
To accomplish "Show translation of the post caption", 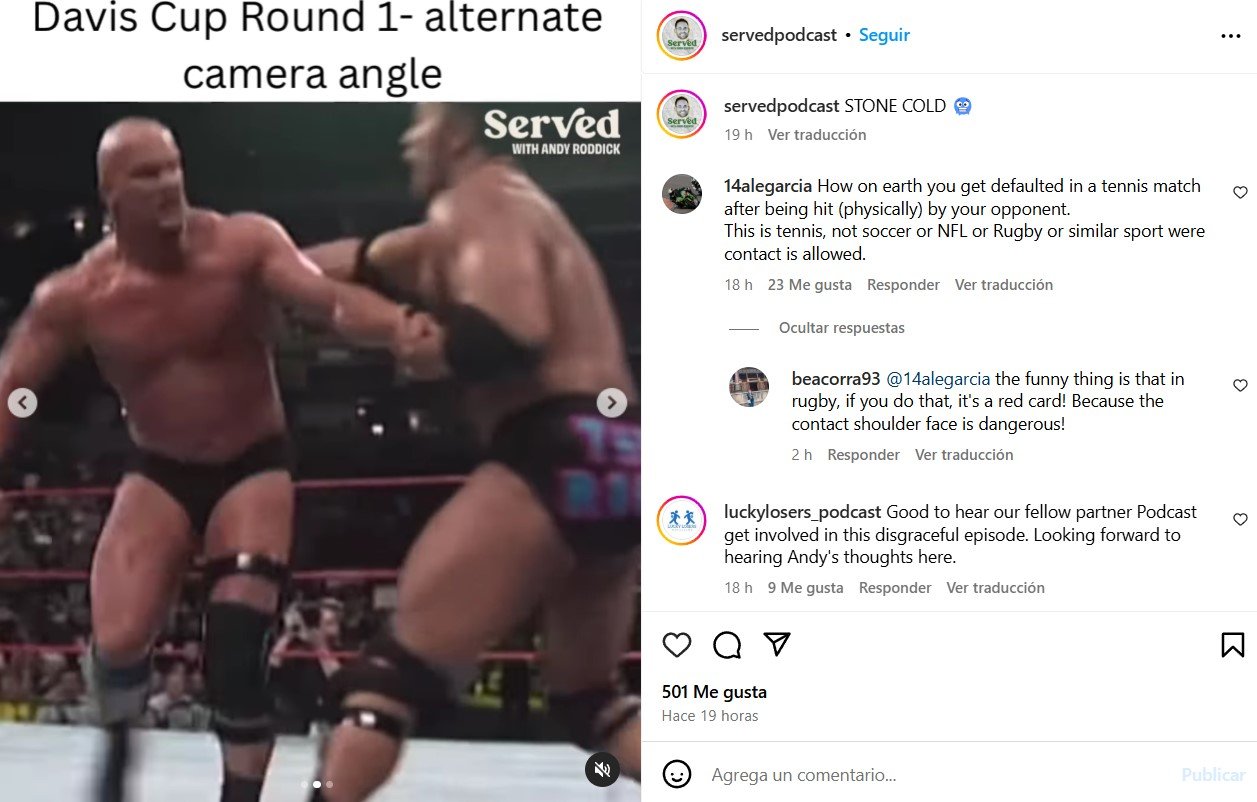I will [817, 135].
